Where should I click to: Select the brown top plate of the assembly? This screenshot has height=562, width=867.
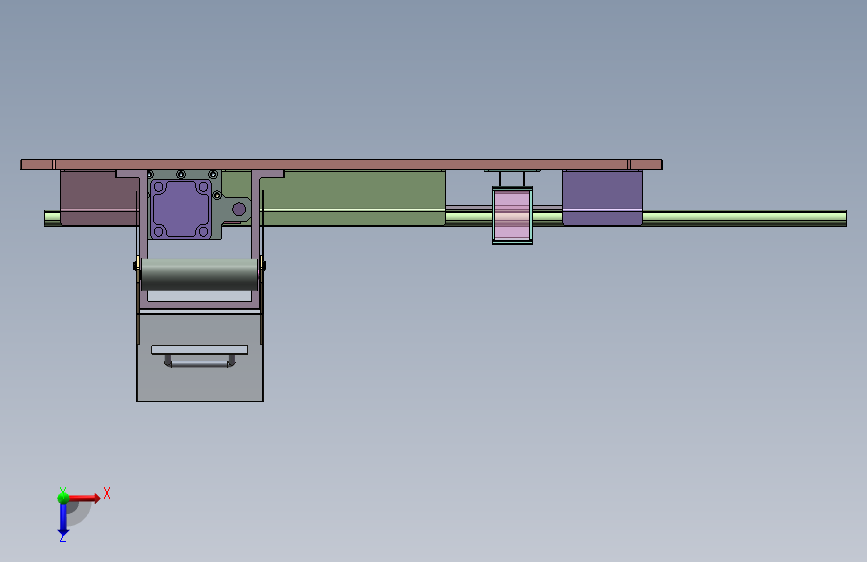[x=341, y=164]
